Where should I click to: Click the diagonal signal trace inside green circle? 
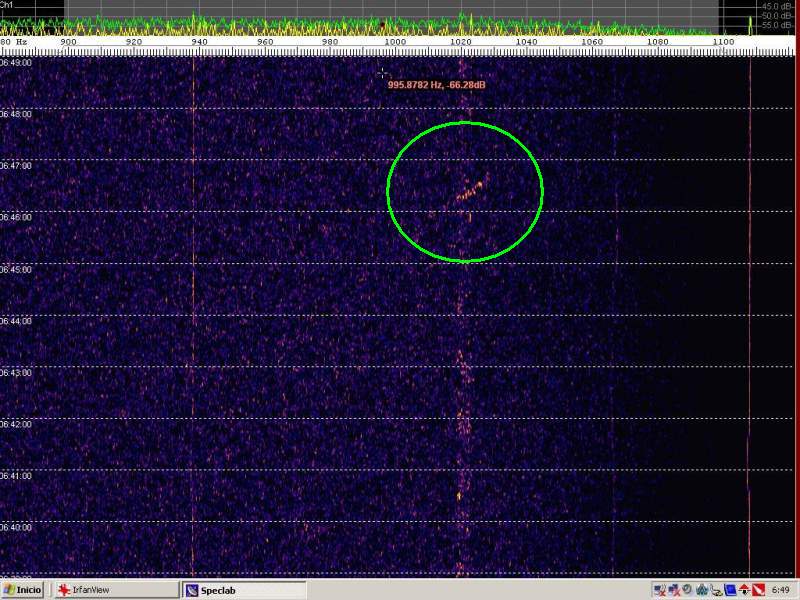[x=468, y=190]
